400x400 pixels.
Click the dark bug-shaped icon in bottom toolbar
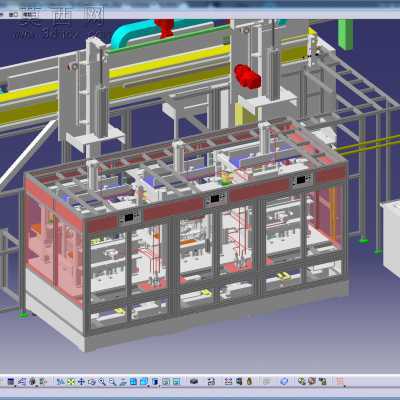pos(32,381)
